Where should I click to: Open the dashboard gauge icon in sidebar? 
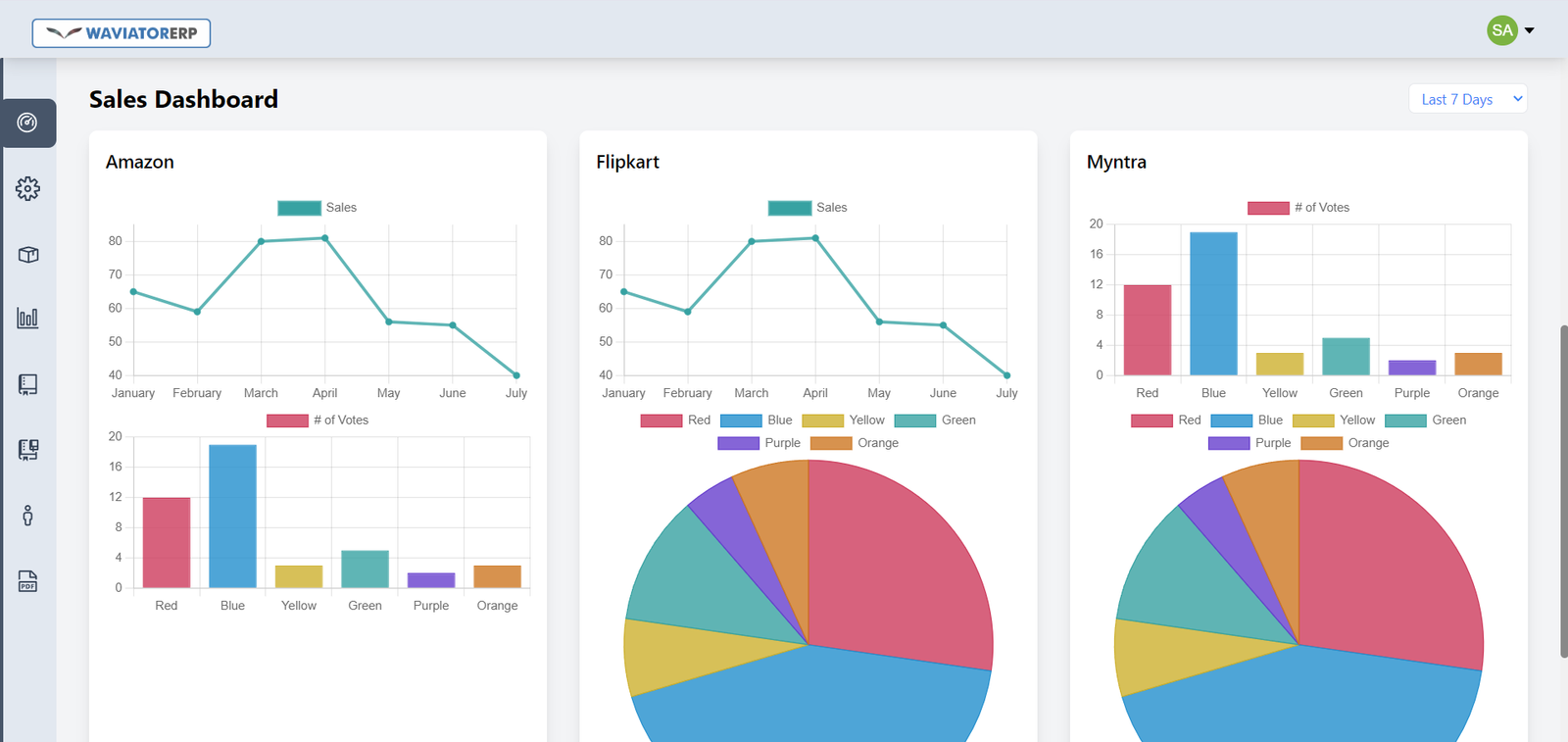(x=27, y=123)
